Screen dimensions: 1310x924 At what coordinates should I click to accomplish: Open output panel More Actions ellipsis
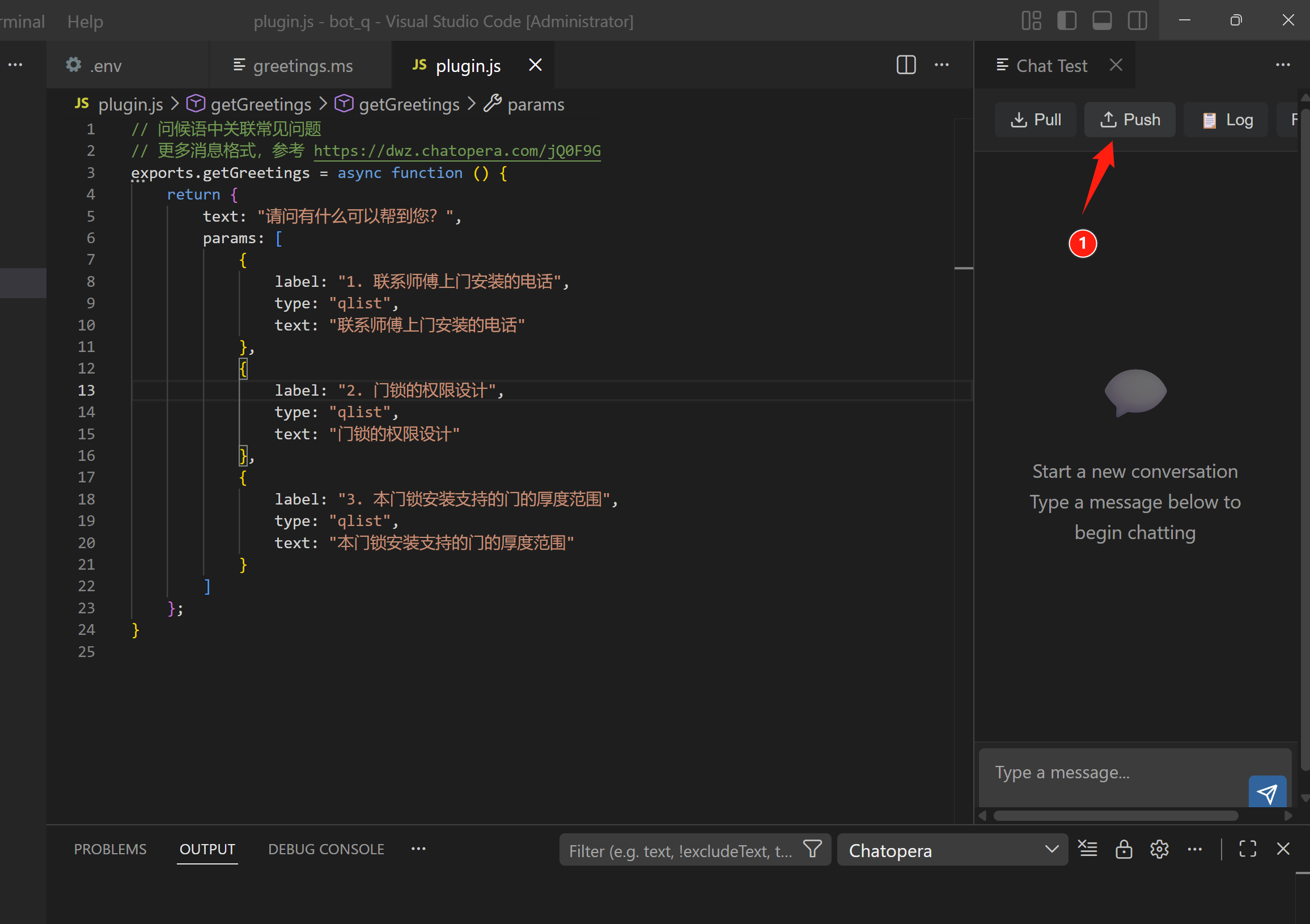(x=1194, y=849)
